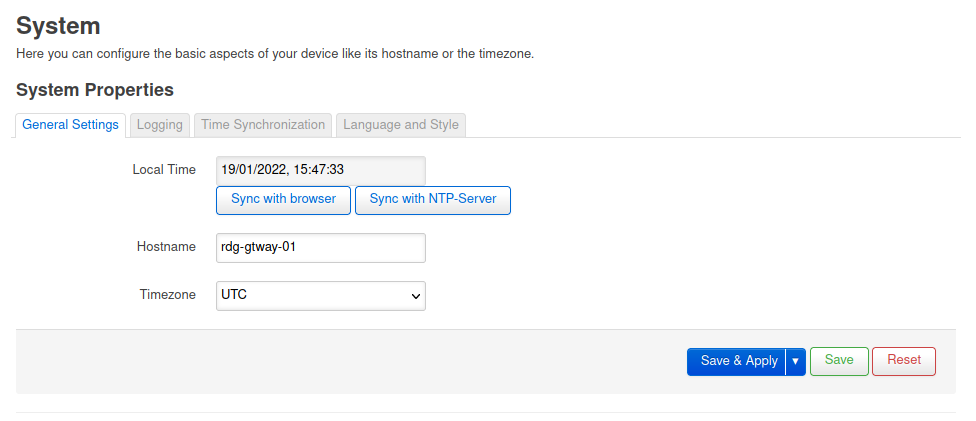The width and height of the screenshot is (976, 421).
Task: Click the device configuration description text
Action: click(x=275, y=54)
